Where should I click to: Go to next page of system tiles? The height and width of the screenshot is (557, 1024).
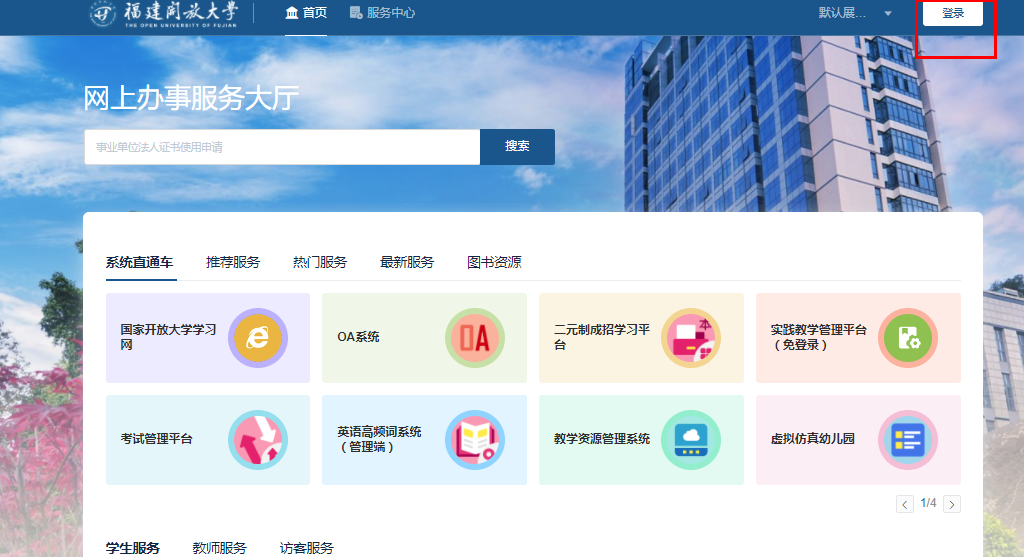(x=952, y=504)
